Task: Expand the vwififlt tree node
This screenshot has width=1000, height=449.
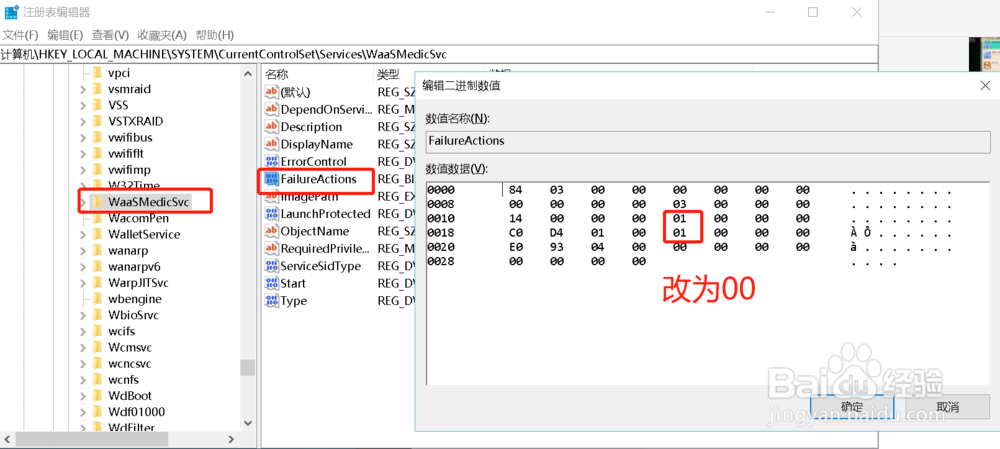Action: [84, 154]
